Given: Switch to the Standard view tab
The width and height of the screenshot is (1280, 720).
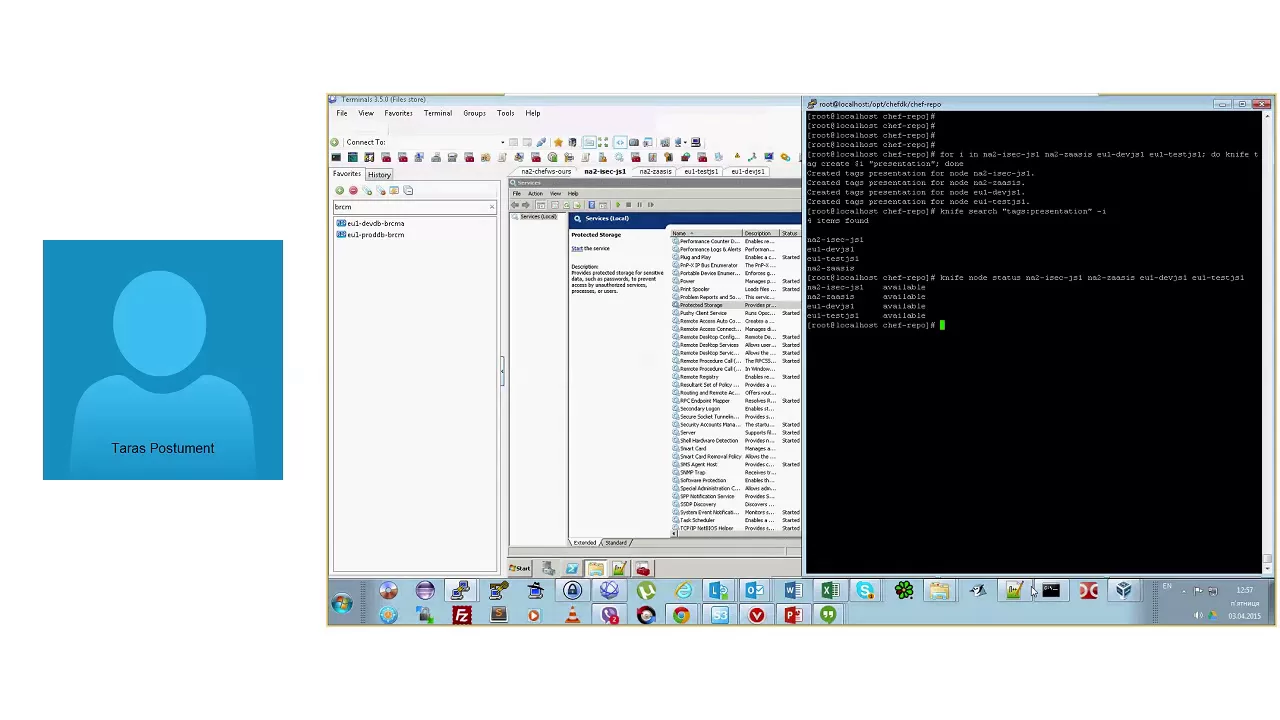Looking at the screenshot, I should [616, 543].
